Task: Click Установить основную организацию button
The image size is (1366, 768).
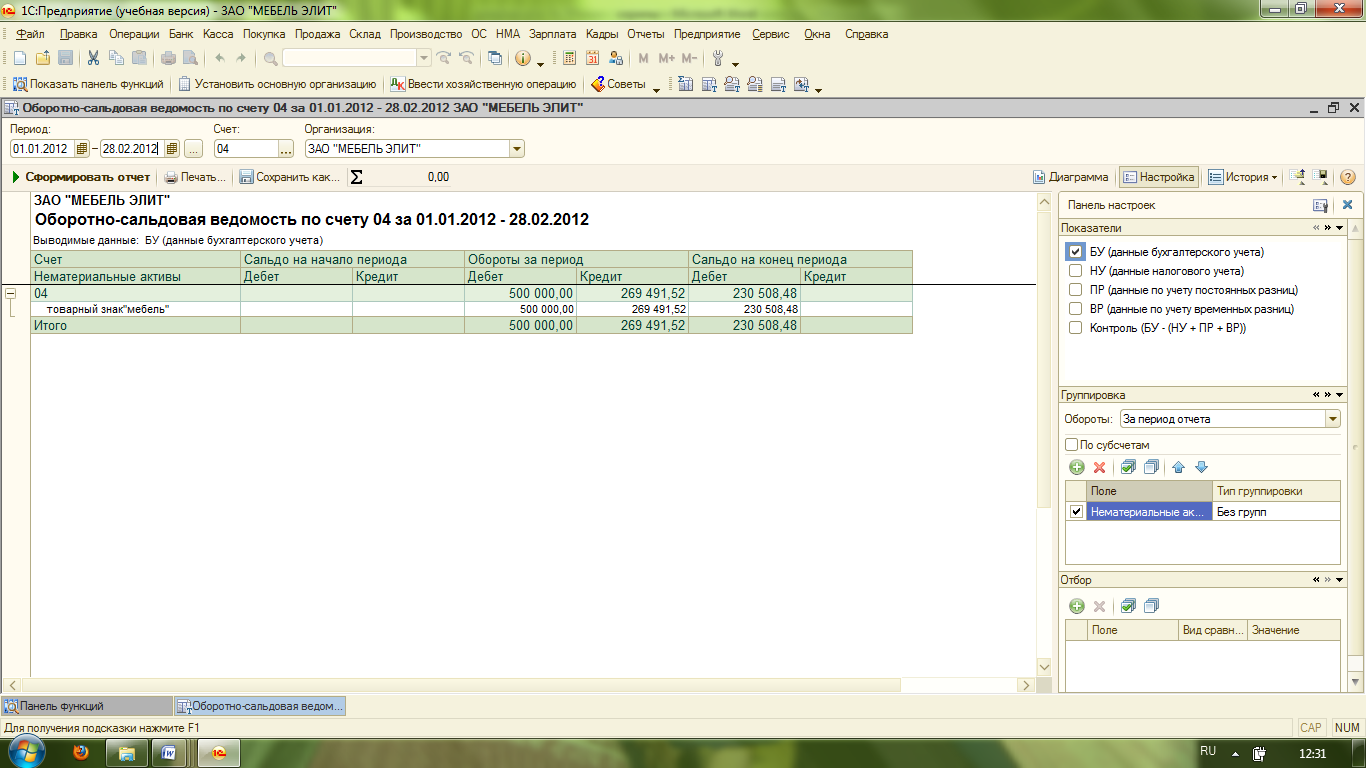Action: (x=276, y=85)
